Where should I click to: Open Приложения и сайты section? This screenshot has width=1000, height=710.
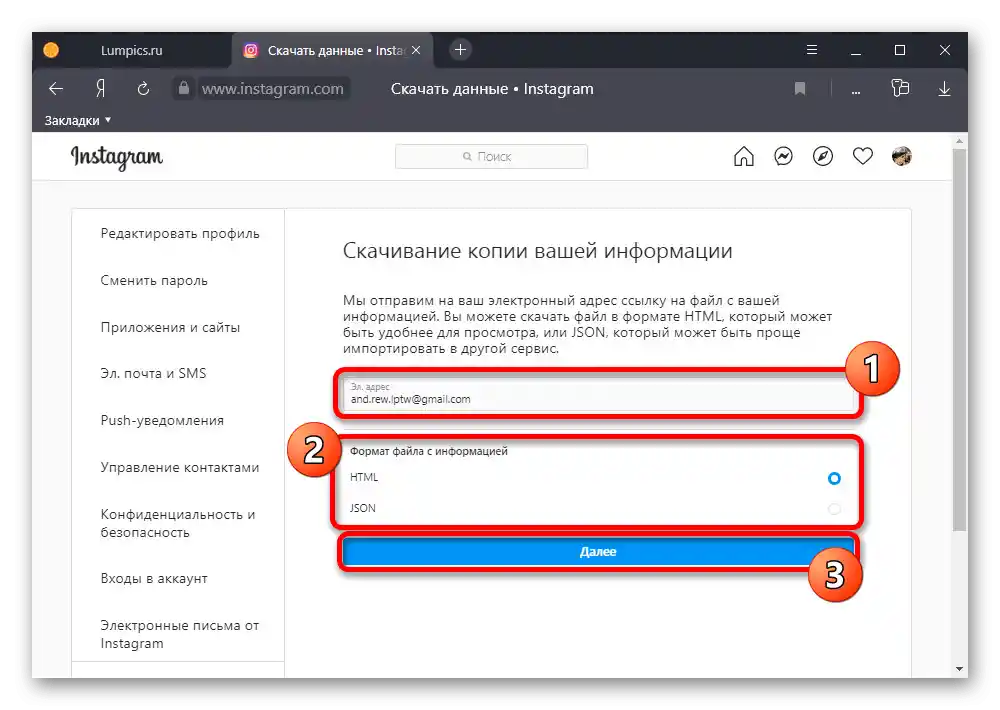tap(170, 327)
